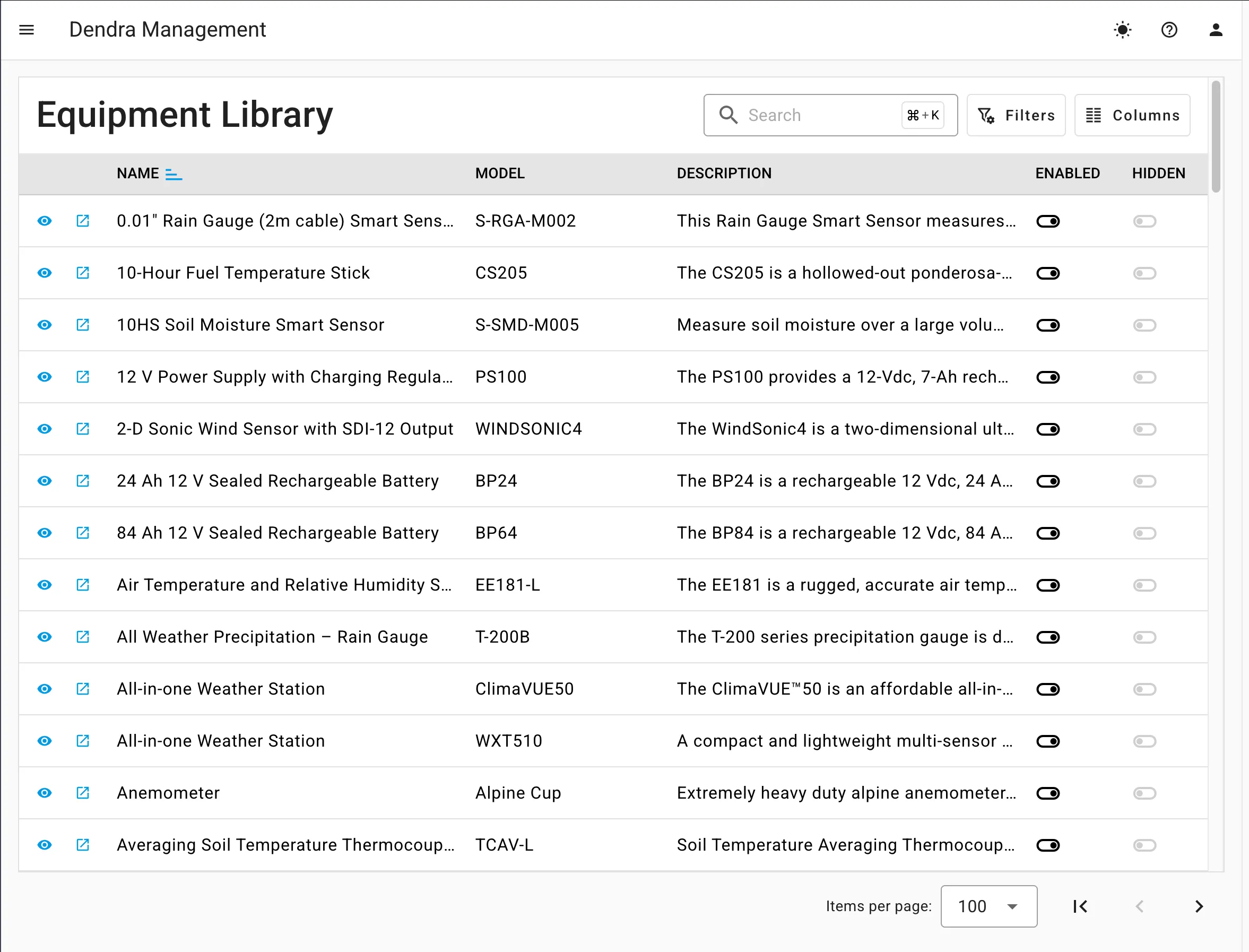View 10HS Soil Moisture Smart Sensor eye icon
Image resolution: width=1249 pixels, height=952 pixels.
[45, 325]
